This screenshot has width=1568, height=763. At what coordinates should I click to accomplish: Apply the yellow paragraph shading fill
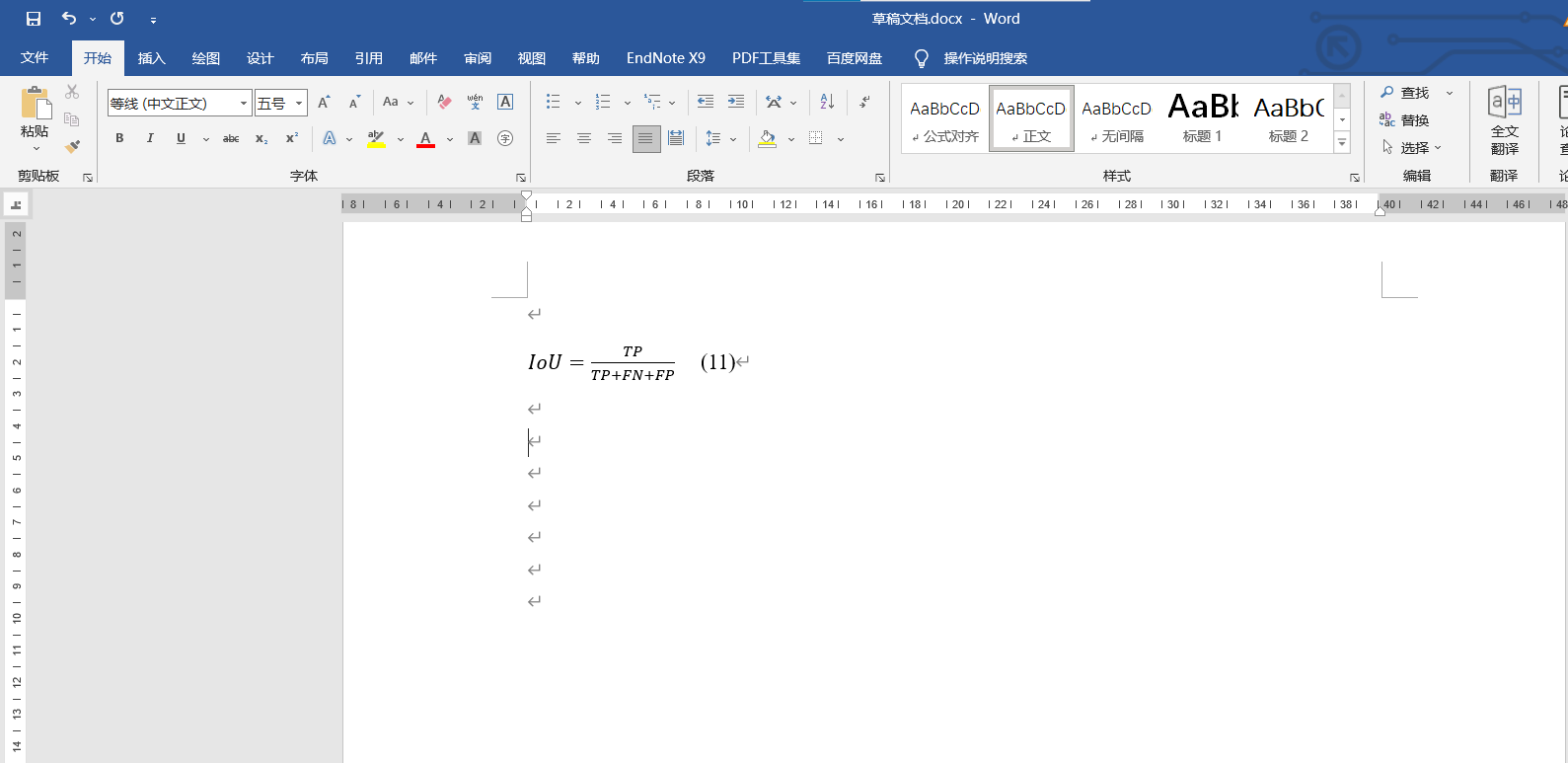pos(767,138)
